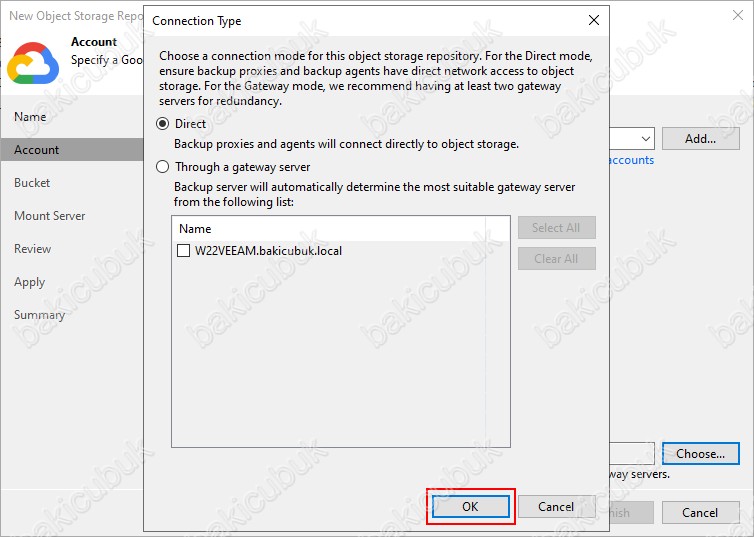Cancel the New Object Storage Repository wizard
Viewport: 754px width, 537px height.
coord(701,512)
